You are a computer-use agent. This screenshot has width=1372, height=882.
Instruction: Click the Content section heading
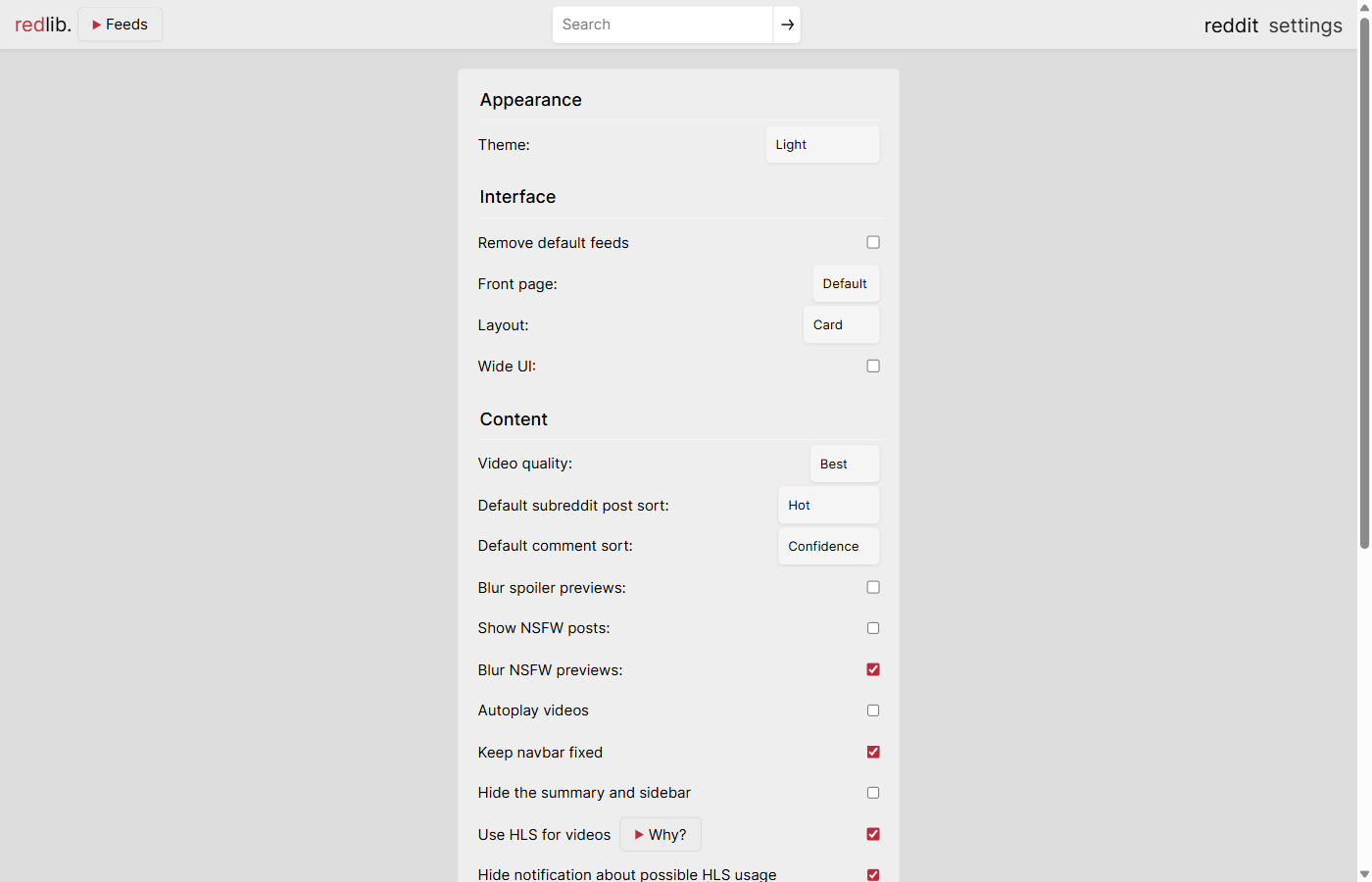click(514, 419)
